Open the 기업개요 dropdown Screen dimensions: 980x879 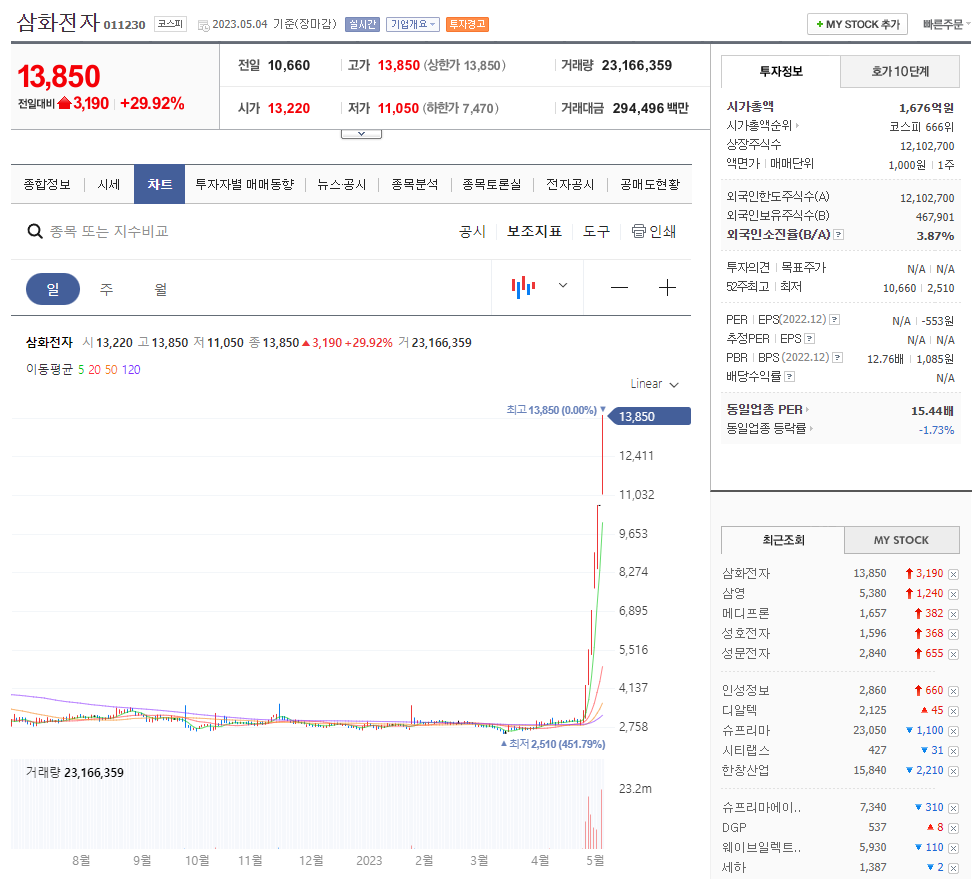pyautogui.click(x=412, y=24)
